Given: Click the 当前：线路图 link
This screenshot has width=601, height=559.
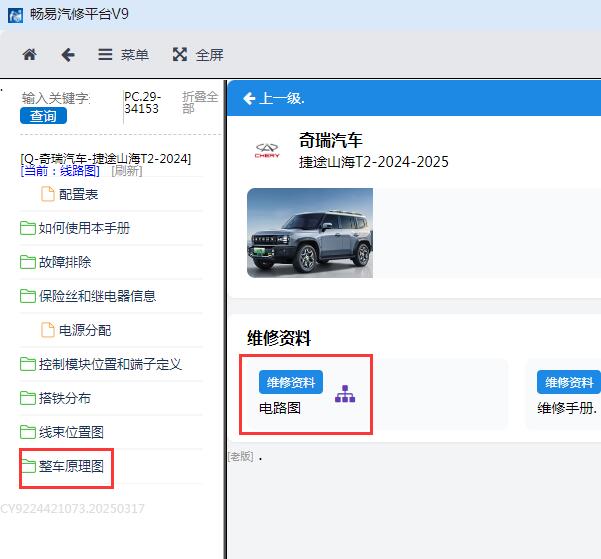Looking at the screenshot, I should click(60, 171).
